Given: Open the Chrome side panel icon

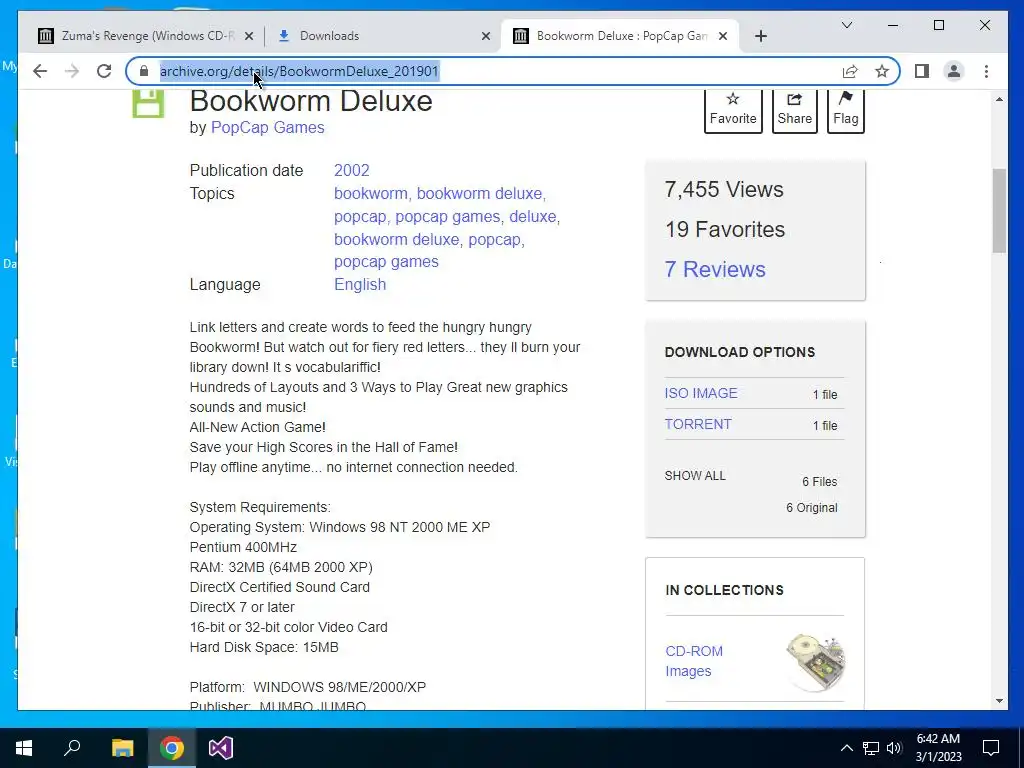Looking at the screenshot, I should 921,71.
